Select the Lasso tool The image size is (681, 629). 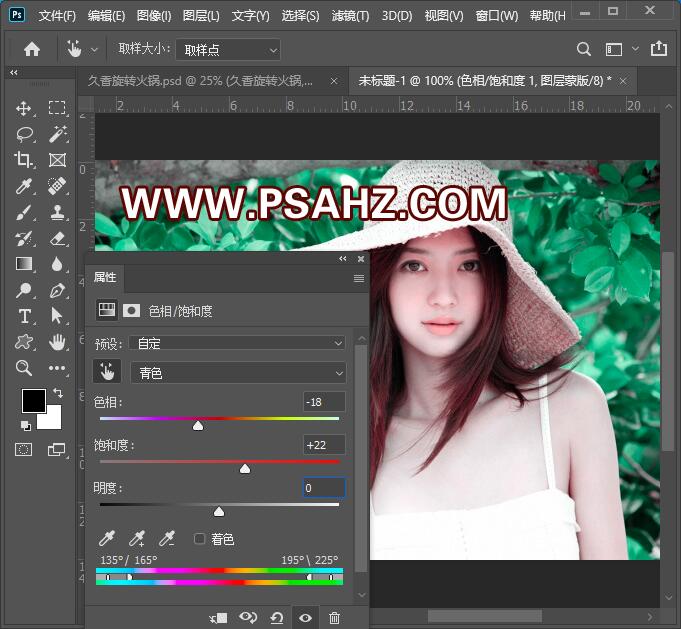click(24, 134)
